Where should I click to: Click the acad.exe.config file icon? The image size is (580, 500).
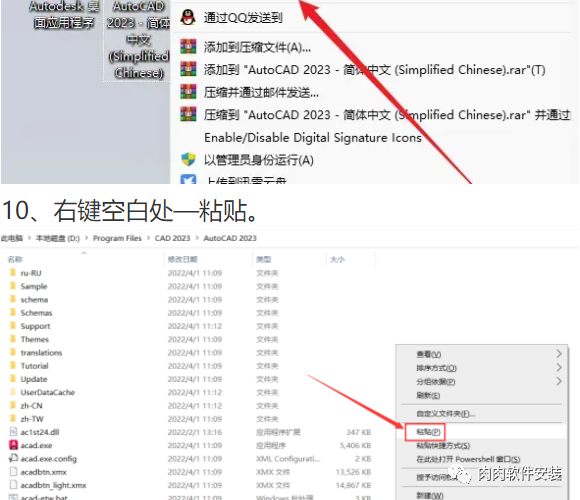(13, 458)
